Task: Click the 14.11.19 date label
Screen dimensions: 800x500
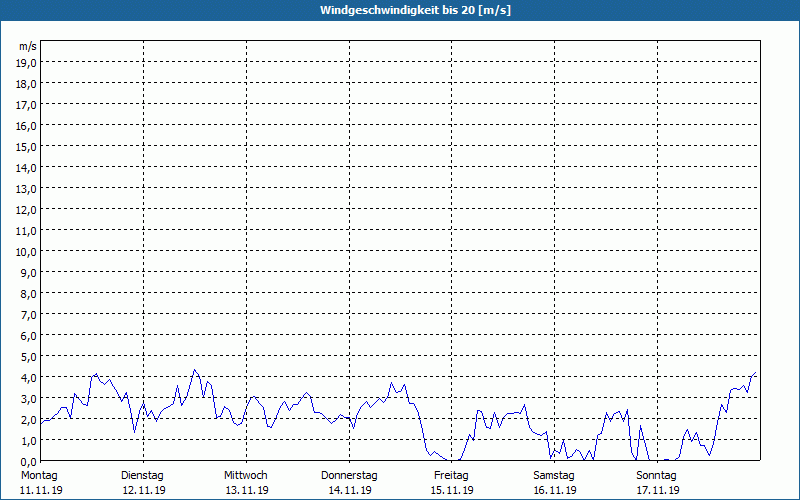Action: pyautogui.click(x=349, y=490)
